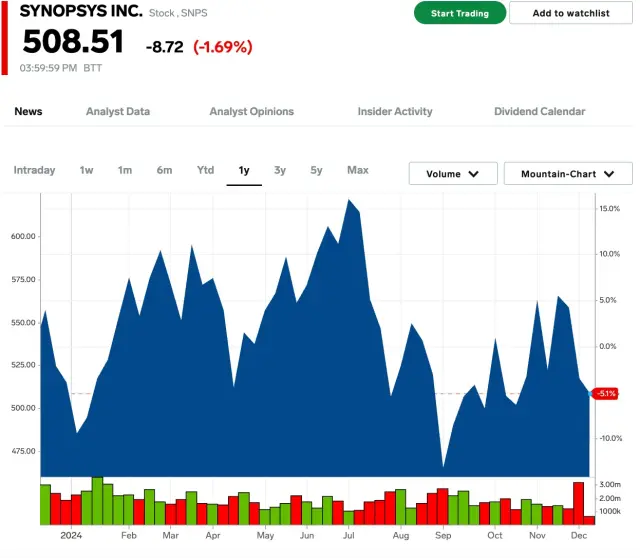Show the 3y price history
This screenshot has width=640, height=558.
point(280,170)
